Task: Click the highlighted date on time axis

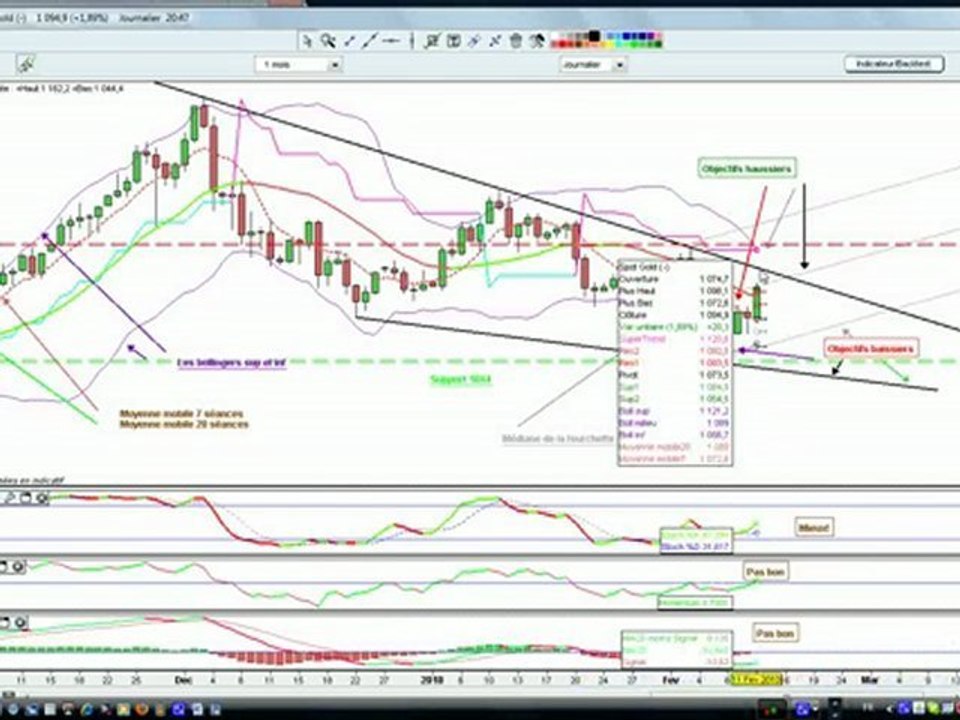Action: coord(757,680)
